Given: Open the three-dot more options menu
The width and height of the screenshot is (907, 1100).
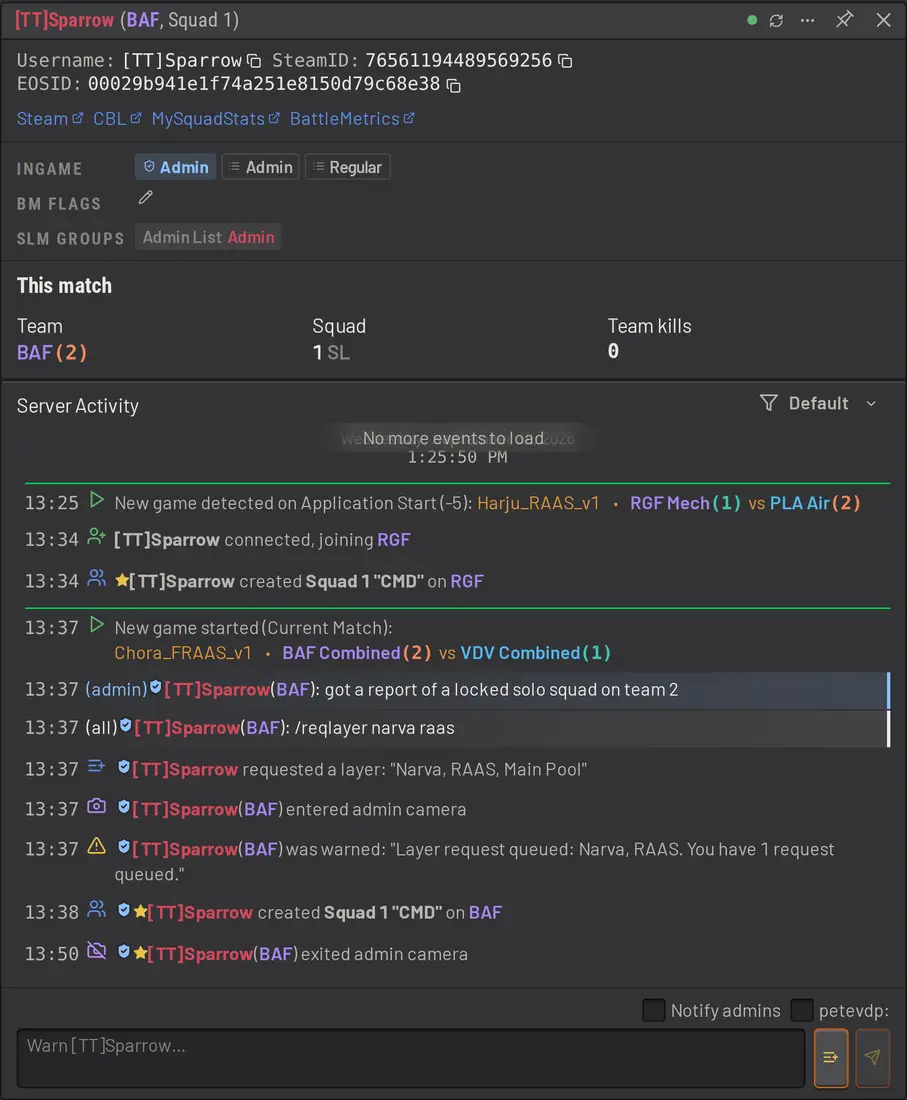Looking at the screenshot, I should click(x=807, y=20).
